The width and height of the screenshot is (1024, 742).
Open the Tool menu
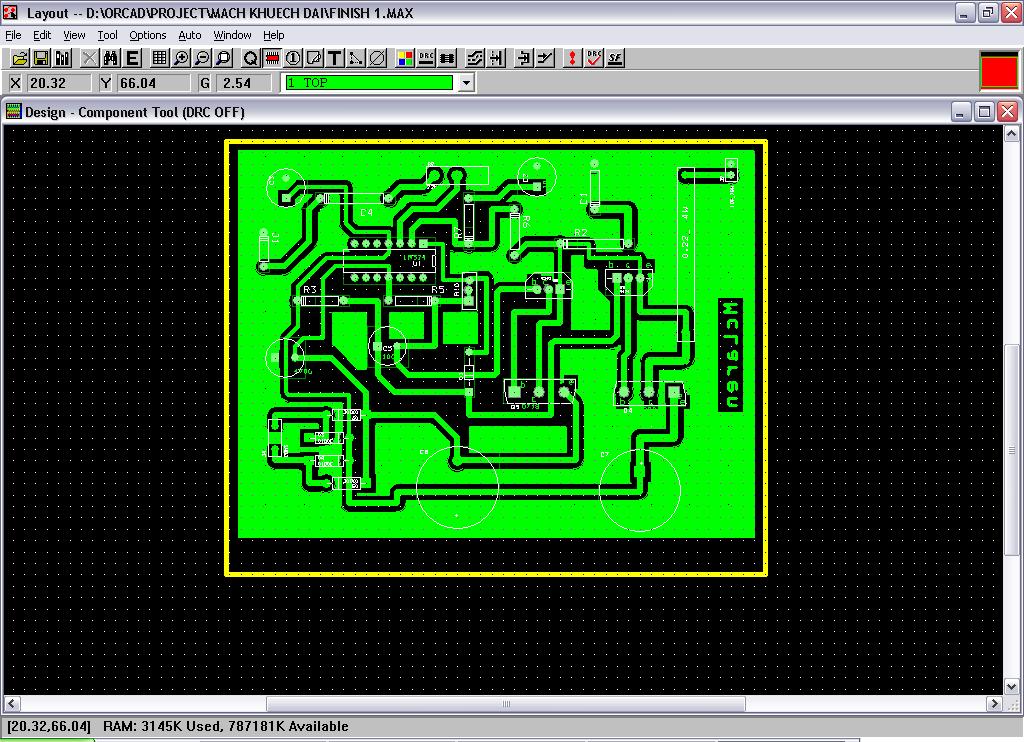(107, 35)
